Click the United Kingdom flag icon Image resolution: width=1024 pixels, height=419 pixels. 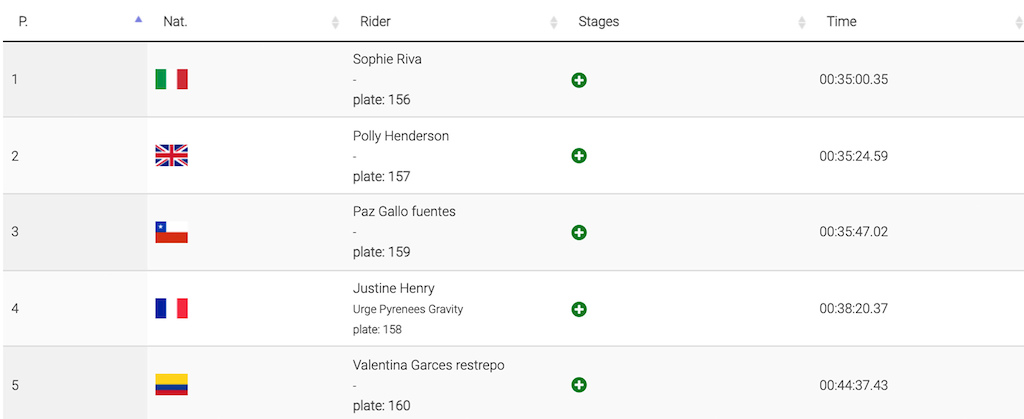pos(172,155)
